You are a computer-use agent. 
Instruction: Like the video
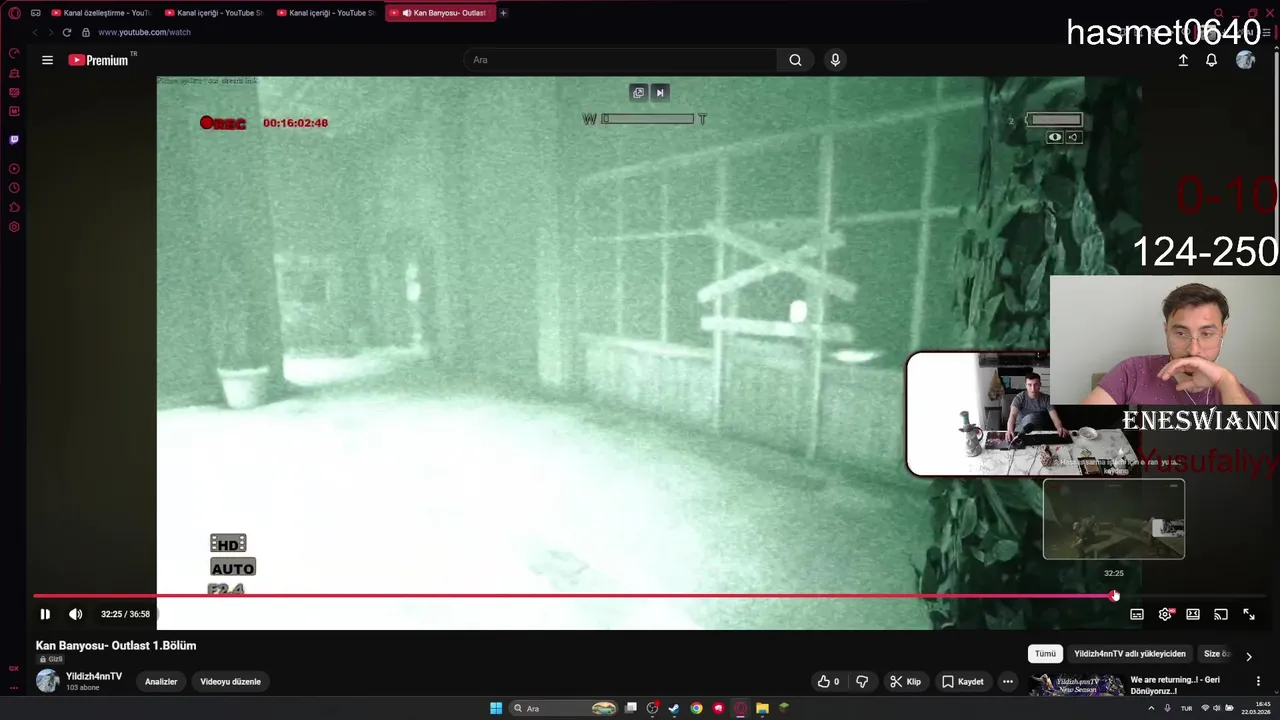pos(828,682)
